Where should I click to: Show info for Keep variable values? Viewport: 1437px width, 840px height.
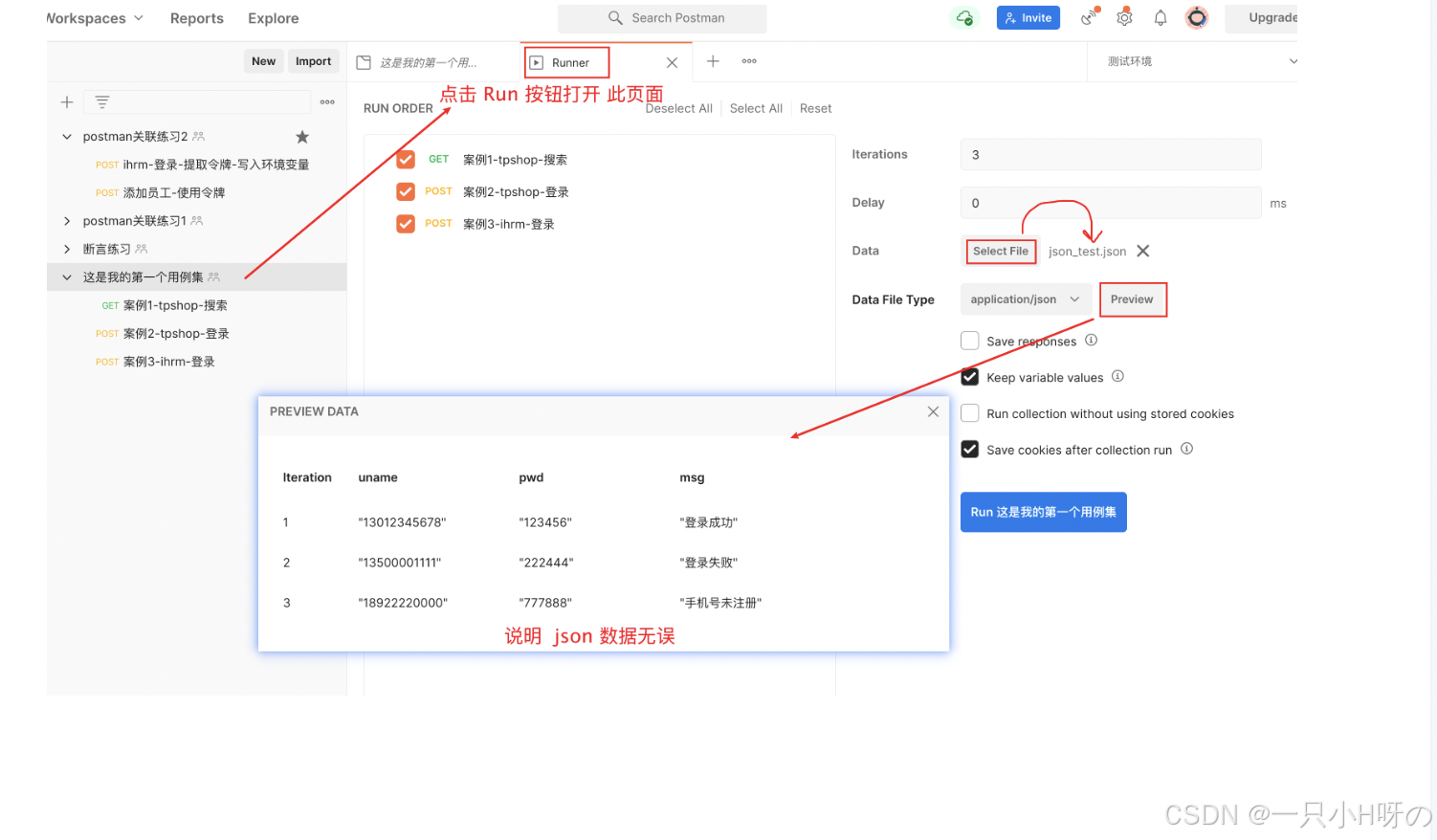tap(1117, 376)
